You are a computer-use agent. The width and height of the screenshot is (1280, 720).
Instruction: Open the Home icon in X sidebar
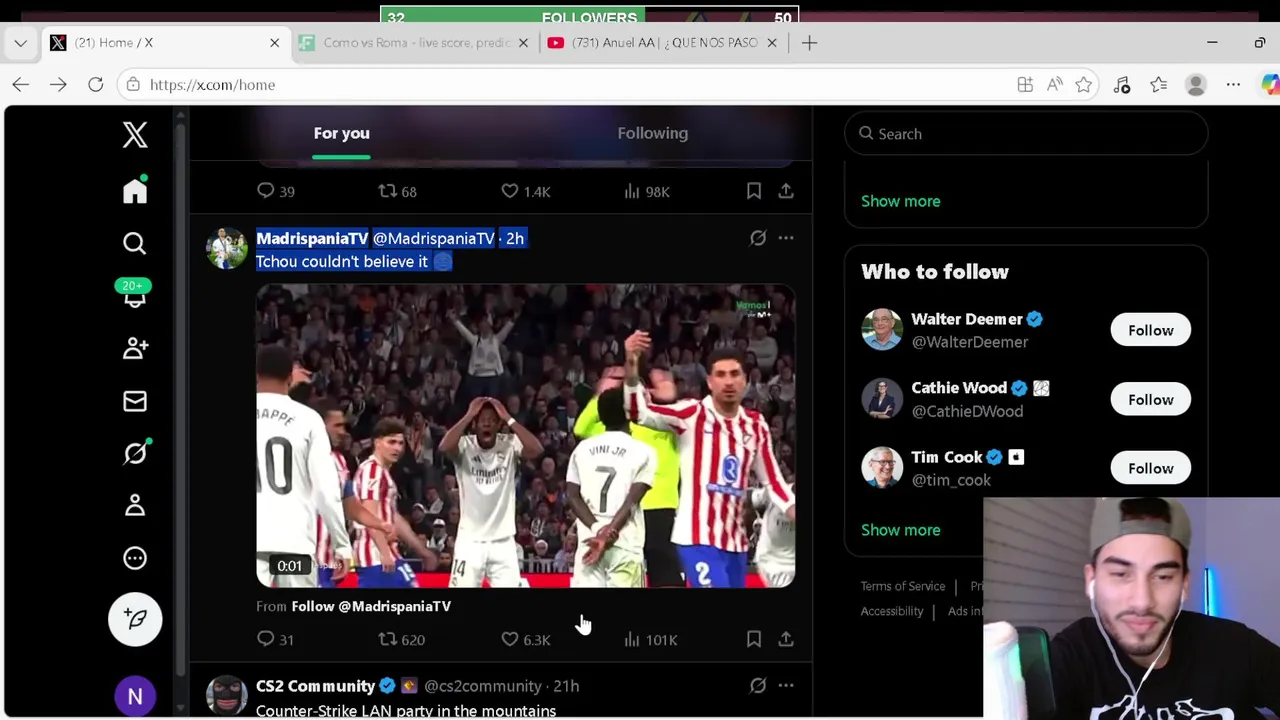pos(135,190)
